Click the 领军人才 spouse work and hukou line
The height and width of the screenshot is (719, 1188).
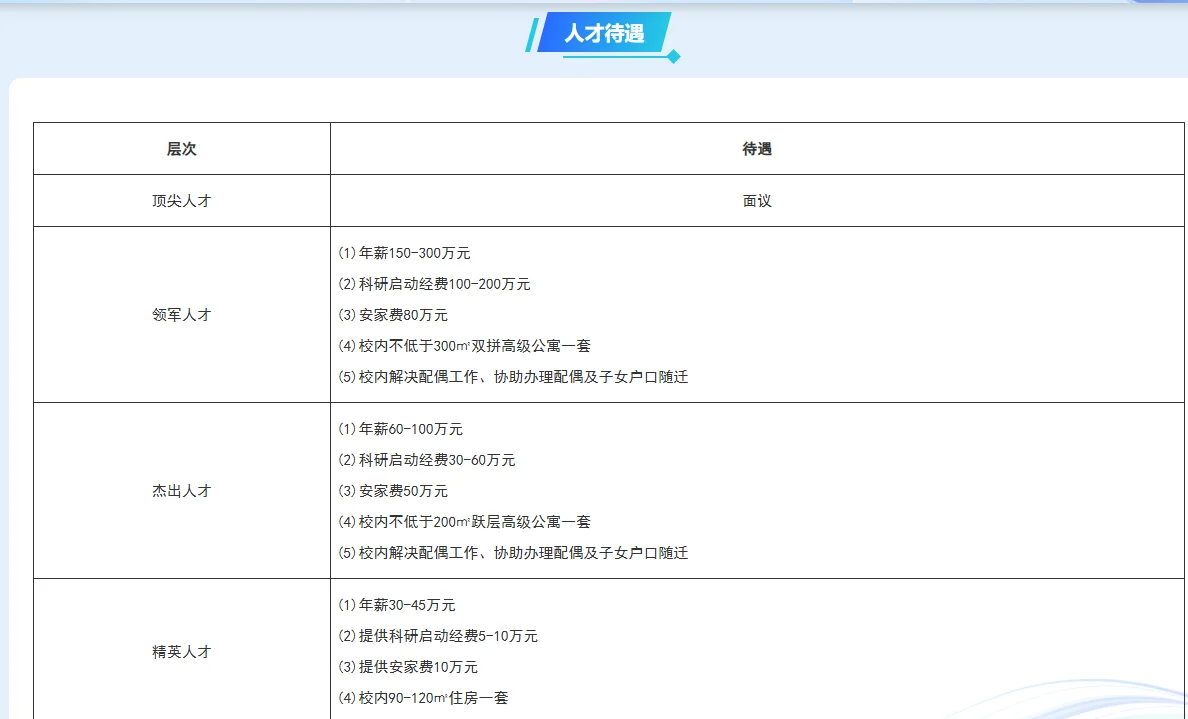coord(513,377)
